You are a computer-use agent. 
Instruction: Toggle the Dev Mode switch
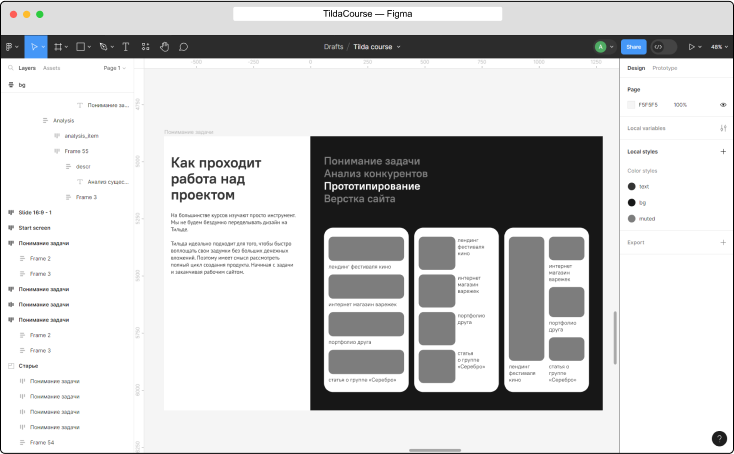click(663, 47)
